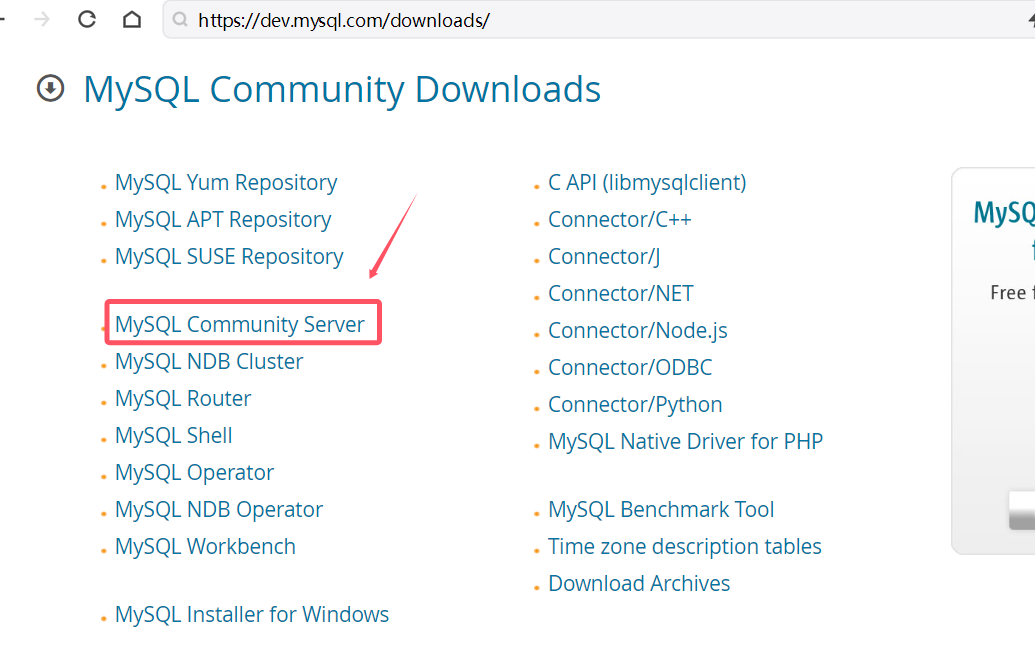Click the browser home icon
The width and height of the screenshot is (1035, 659).
tap(132, 20)
